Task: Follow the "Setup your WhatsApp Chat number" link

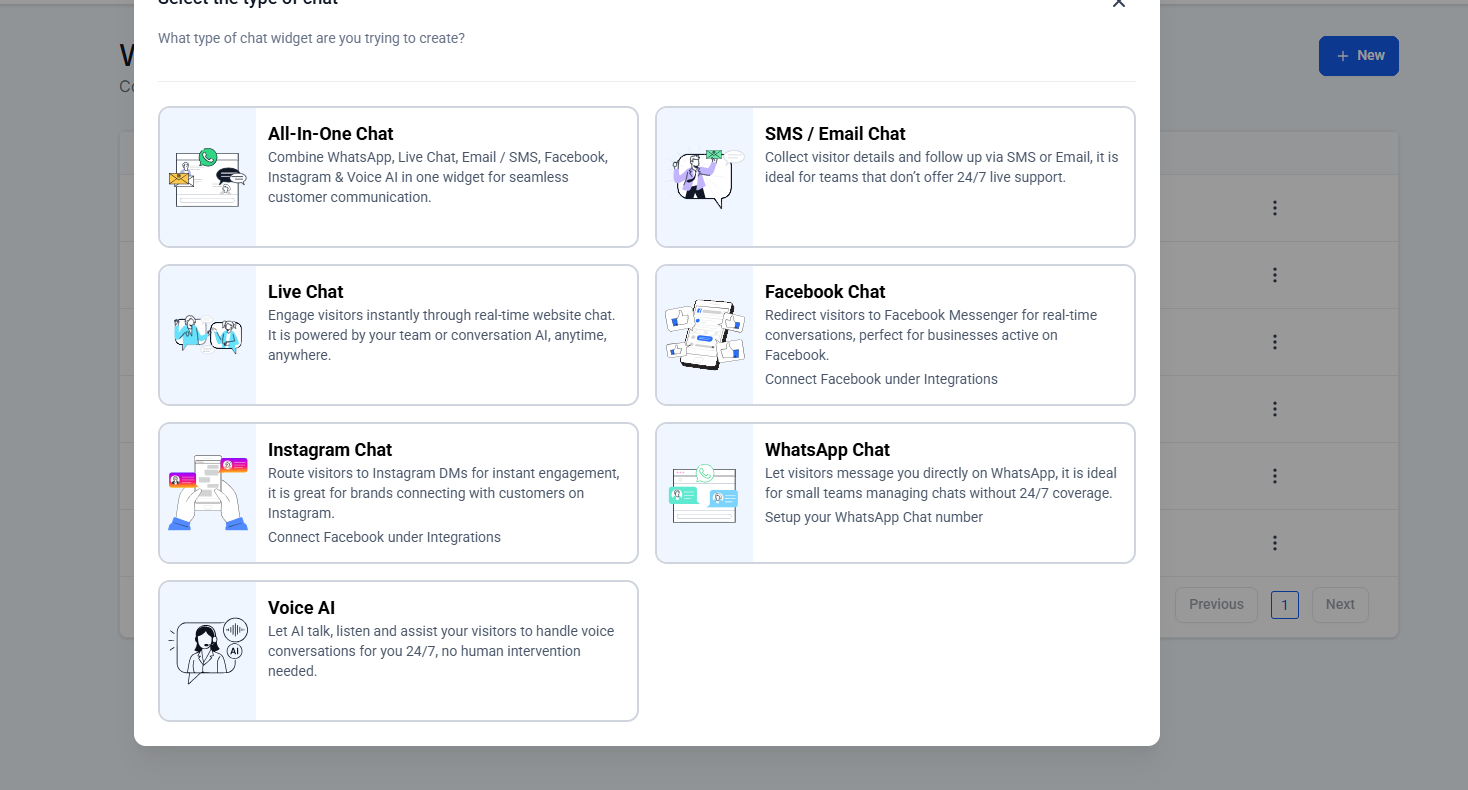Action: [874, 517]
